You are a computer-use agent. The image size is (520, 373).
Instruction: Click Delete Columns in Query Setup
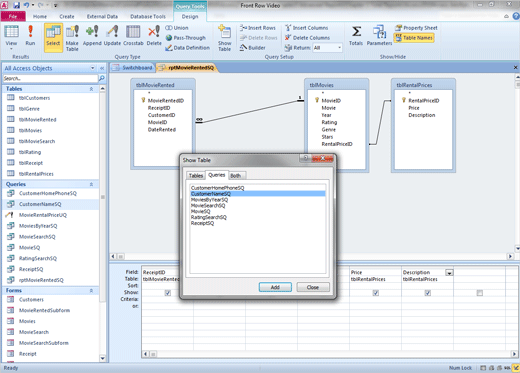pos(307,38)
